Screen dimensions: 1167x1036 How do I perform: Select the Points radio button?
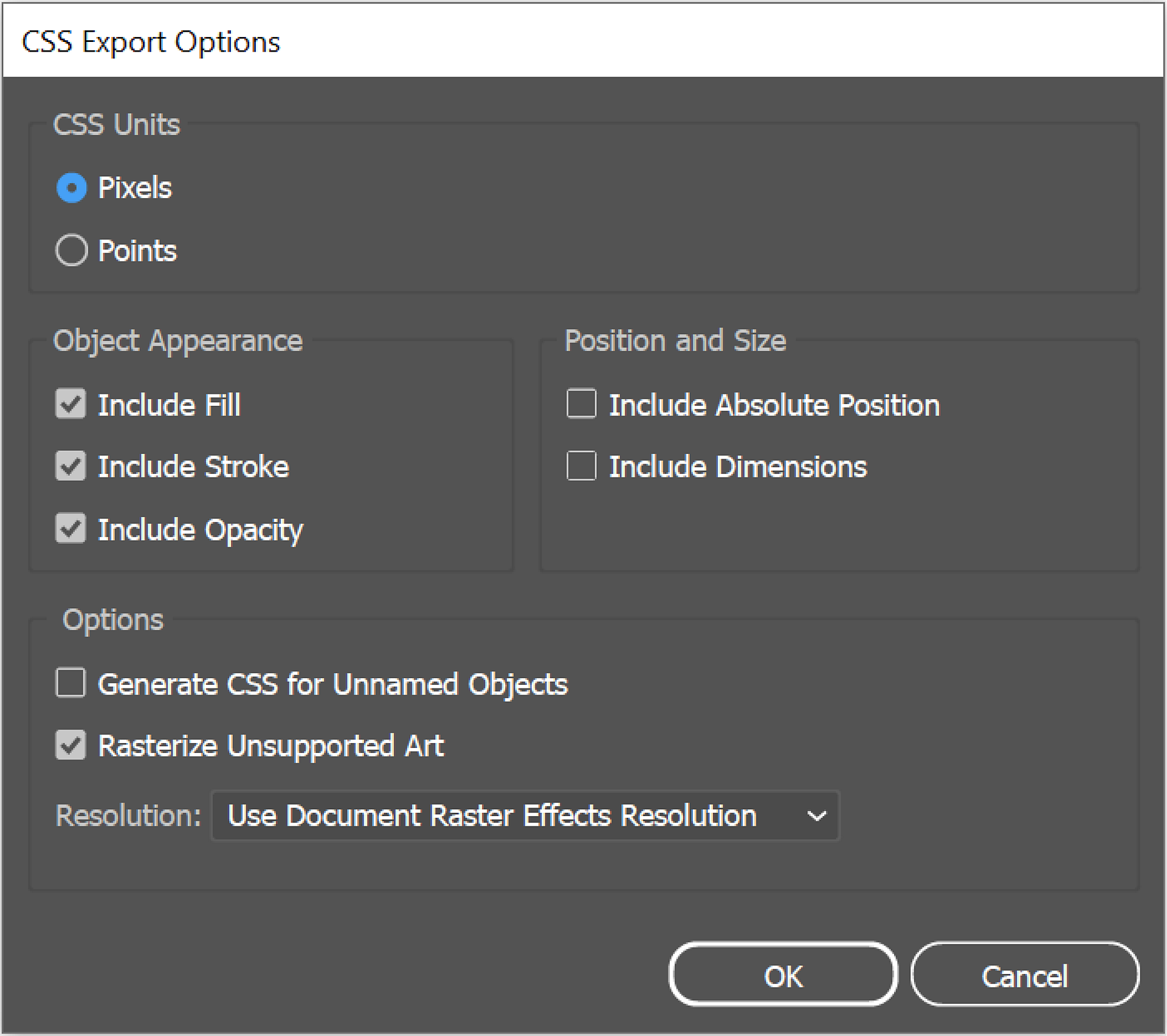71,250
